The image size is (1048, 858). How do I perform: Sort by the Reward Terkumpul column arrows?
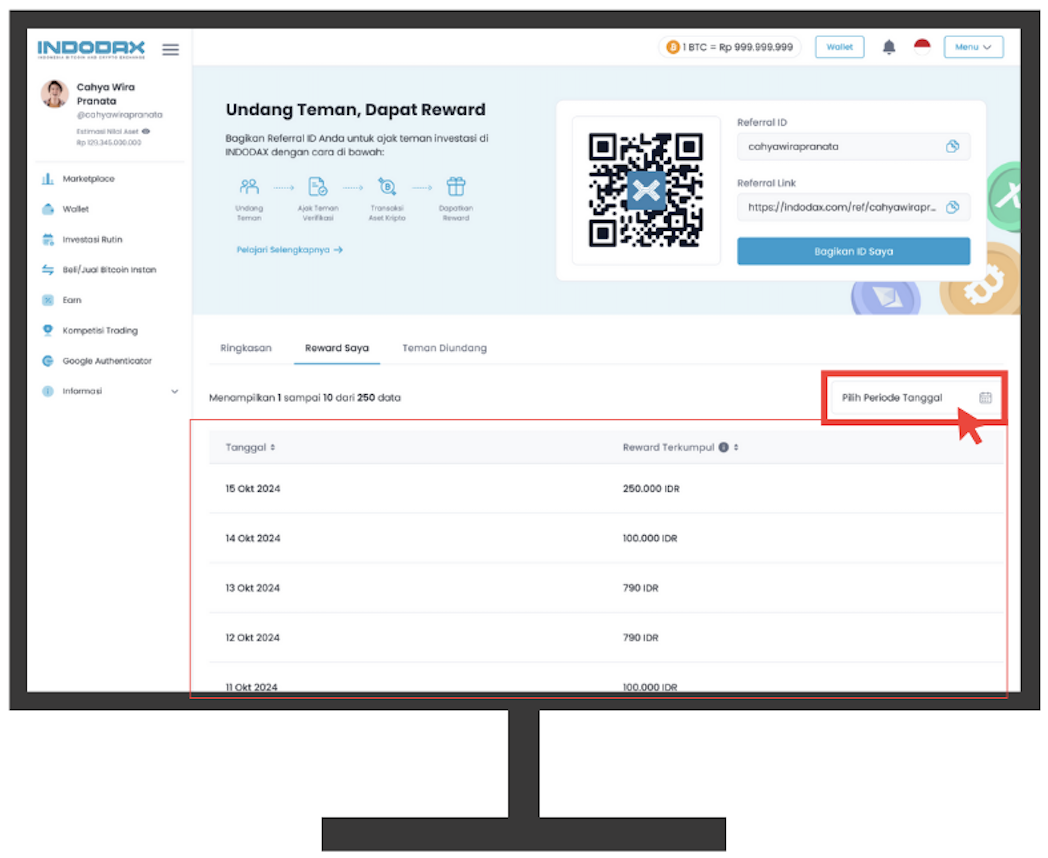click(736, 447)
